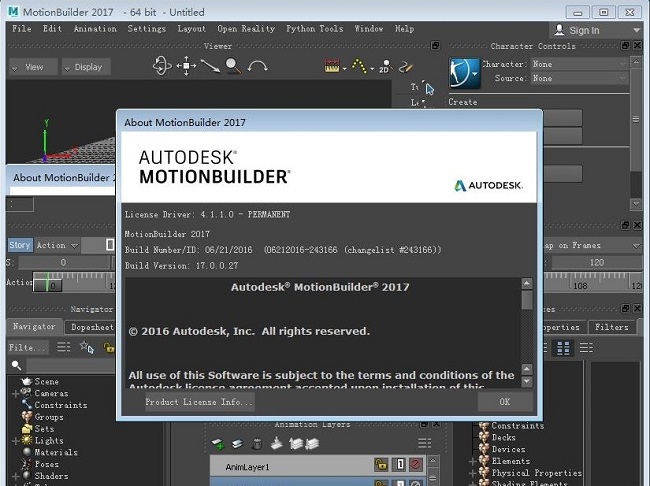Click the star cursor icon in Navigator
Image resolution: width=650 pixels, height=486 pixels.
pos(87,347)
